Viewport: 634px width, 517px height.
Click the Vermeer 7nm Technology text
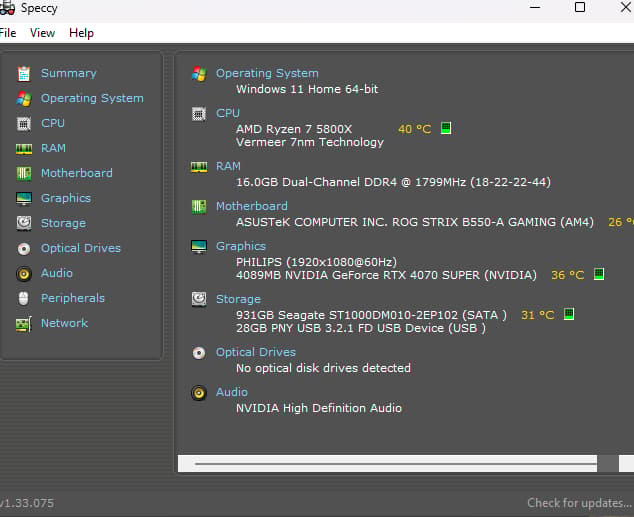click(310, 142)
